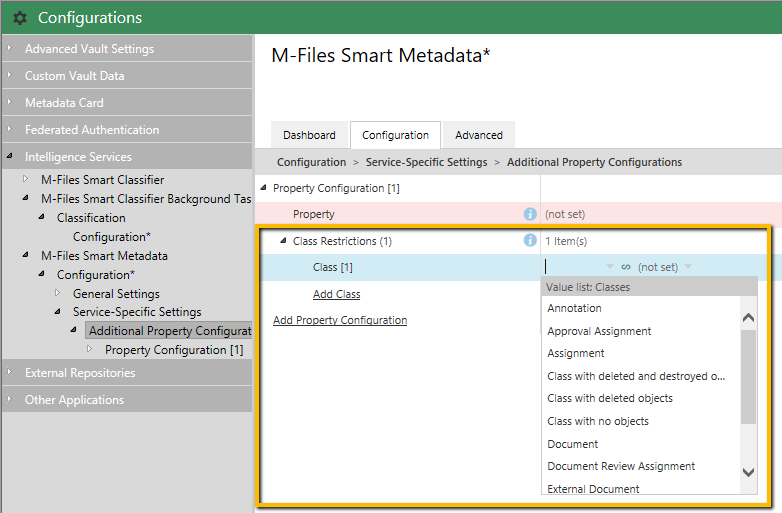The height and width of the screenshot is (513, 782).
Task: Select Additional Property Configurat tree item
Action: pyautogui.click(x=170, y=331)
